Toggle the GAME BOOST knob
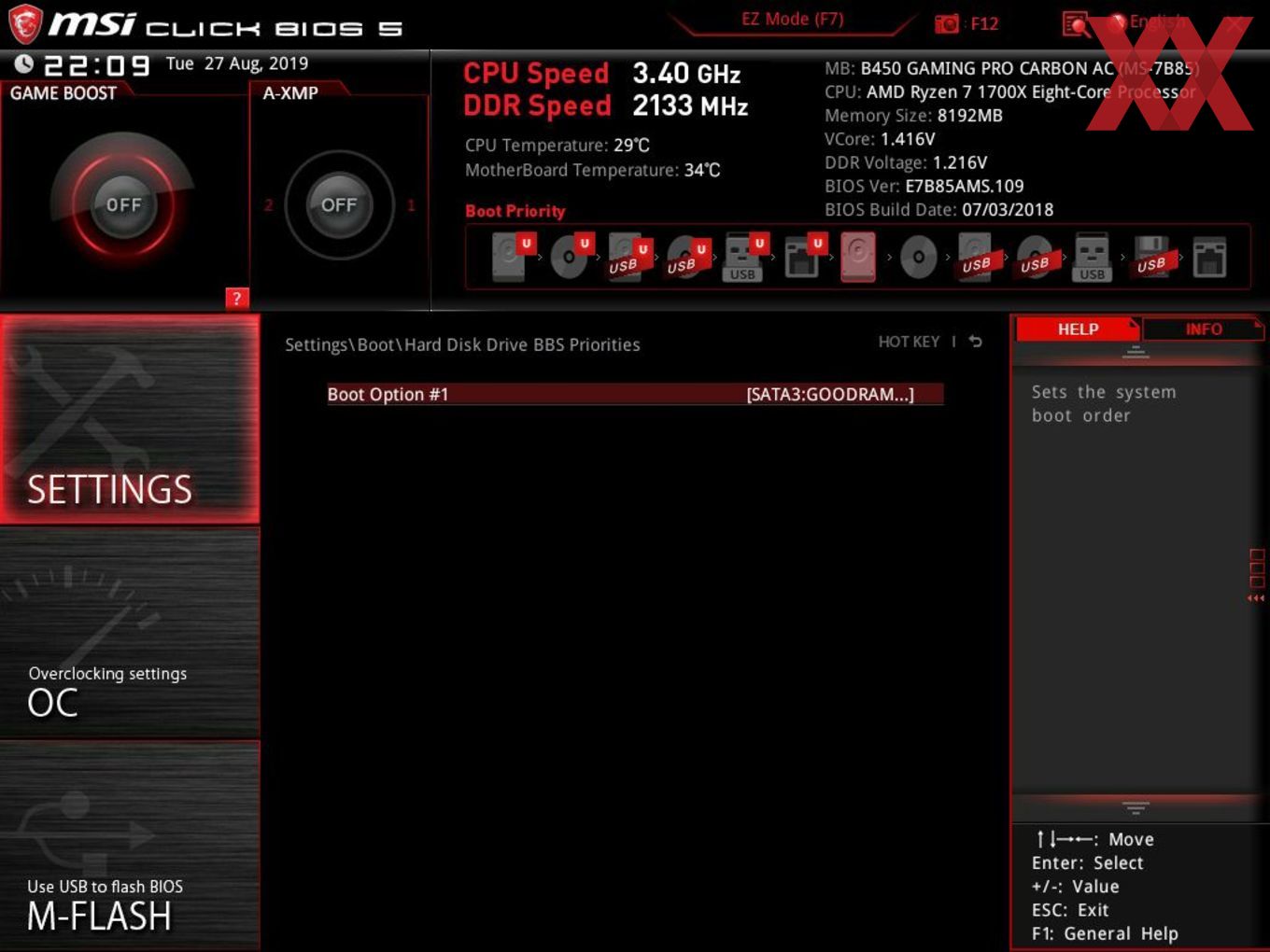 (123, 204)
